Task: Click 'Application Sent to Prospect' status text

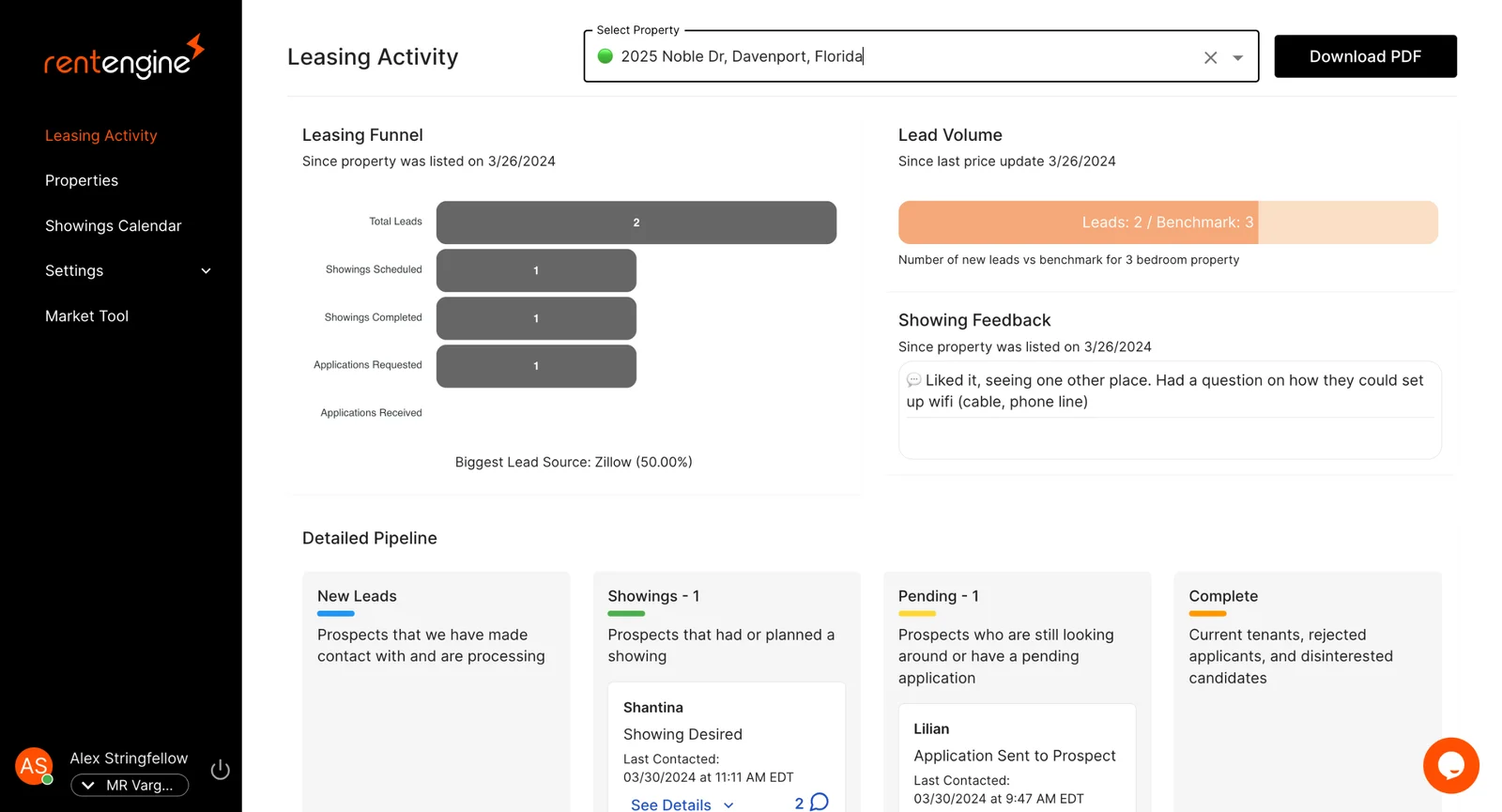Action: 1015,756
